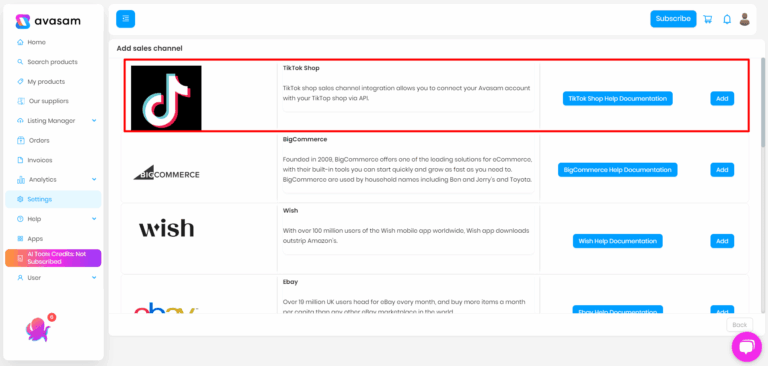Open the notifications bell

727,19
